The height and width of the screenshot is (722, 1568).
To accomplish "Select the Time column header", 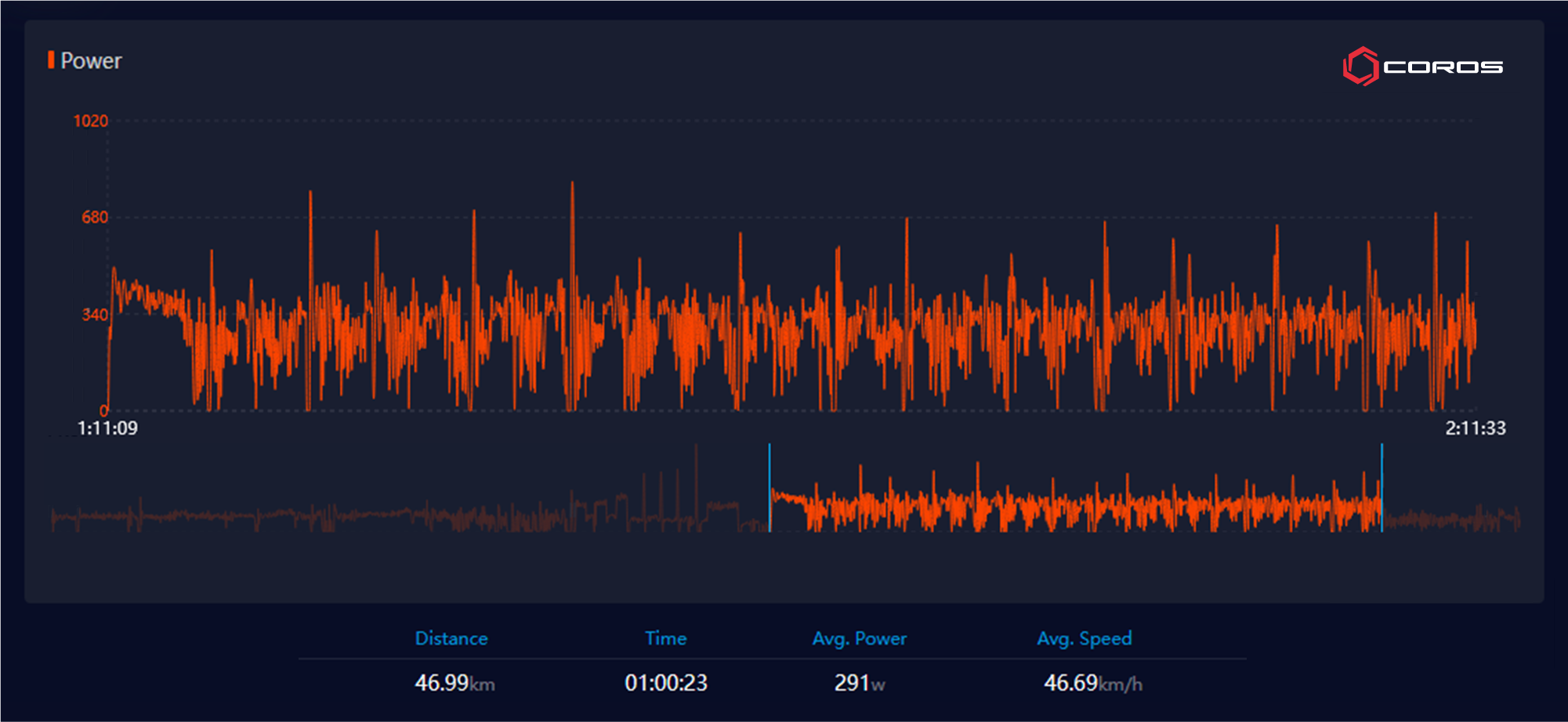I will pyautogui.click(x=665, y=639).
